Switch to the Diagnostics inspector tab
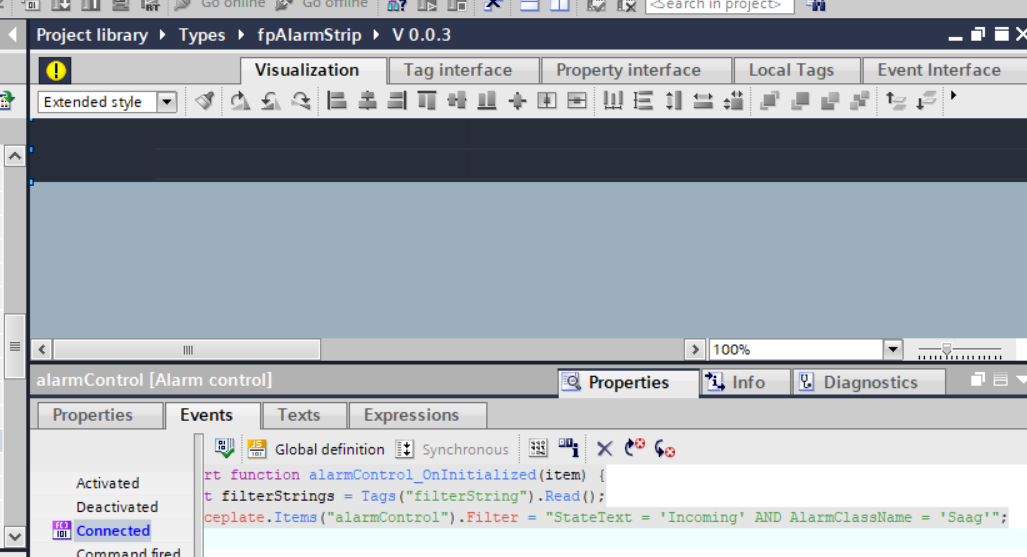This screenshot has width=1027, height=557. (869, 383)
